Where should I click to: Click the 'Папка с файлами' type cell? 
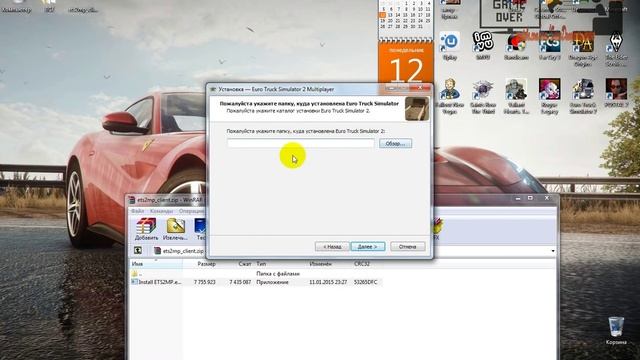(x=278, y=273)
